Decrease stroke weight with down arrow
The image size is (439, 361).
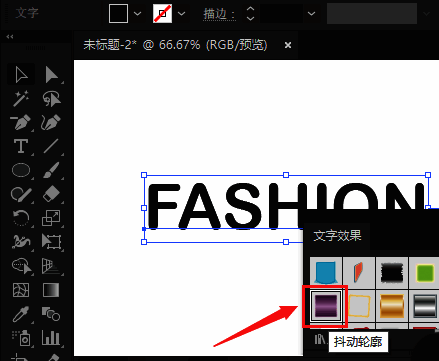point(250,18)
